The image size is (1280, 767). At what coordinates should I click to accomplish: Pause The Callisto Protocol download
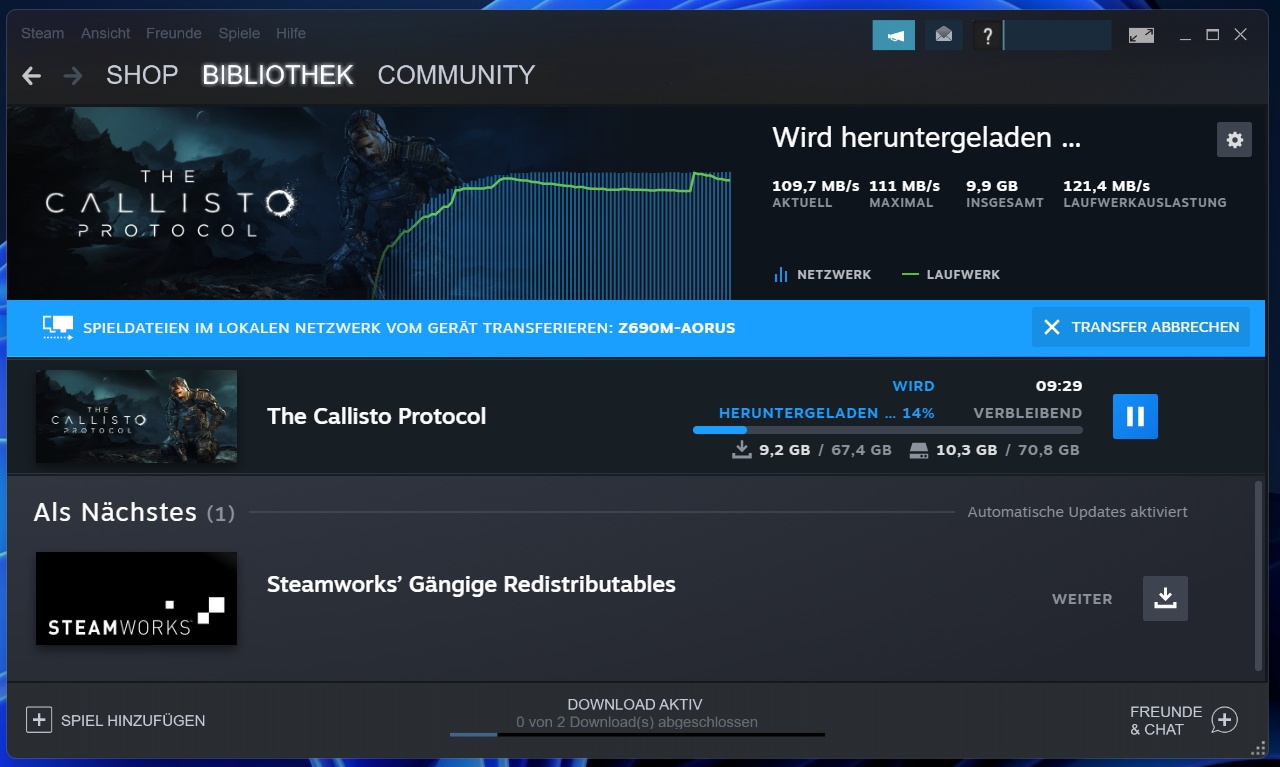tap(1135, 416)
